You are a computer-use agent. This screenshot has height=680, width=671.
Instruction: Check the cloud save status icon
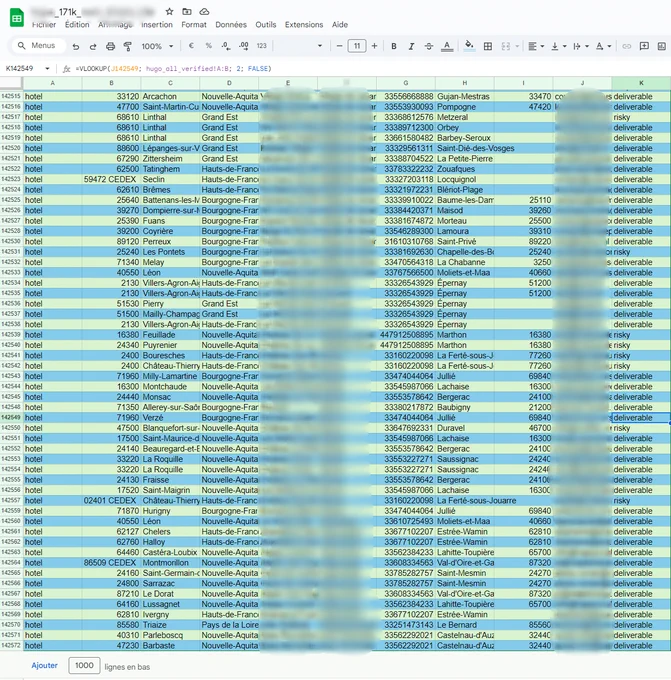pyautogui.click(x=204, y=12)
